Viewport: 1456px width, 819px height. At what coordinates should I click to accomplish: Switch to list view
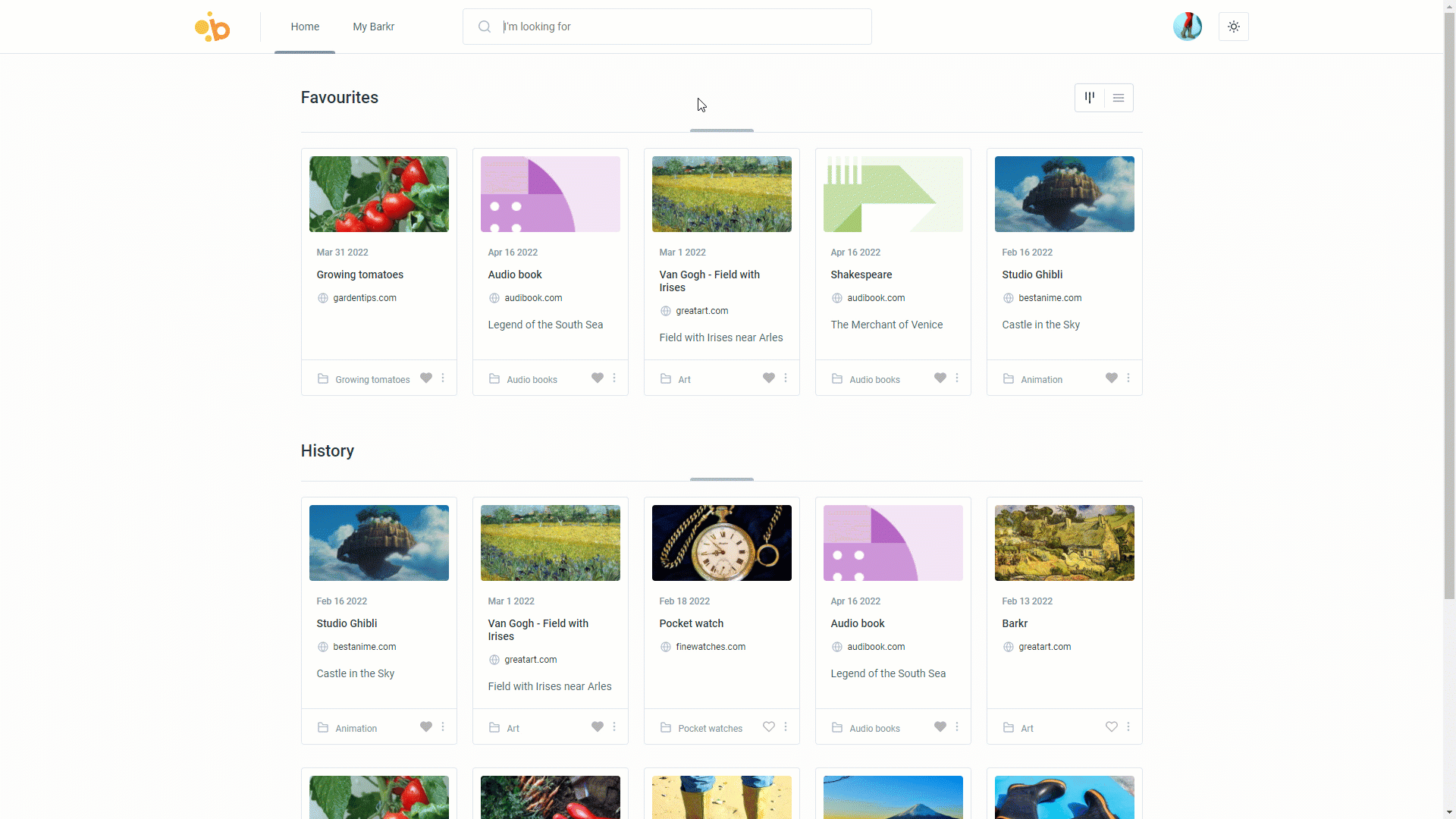coord(1119,98)
